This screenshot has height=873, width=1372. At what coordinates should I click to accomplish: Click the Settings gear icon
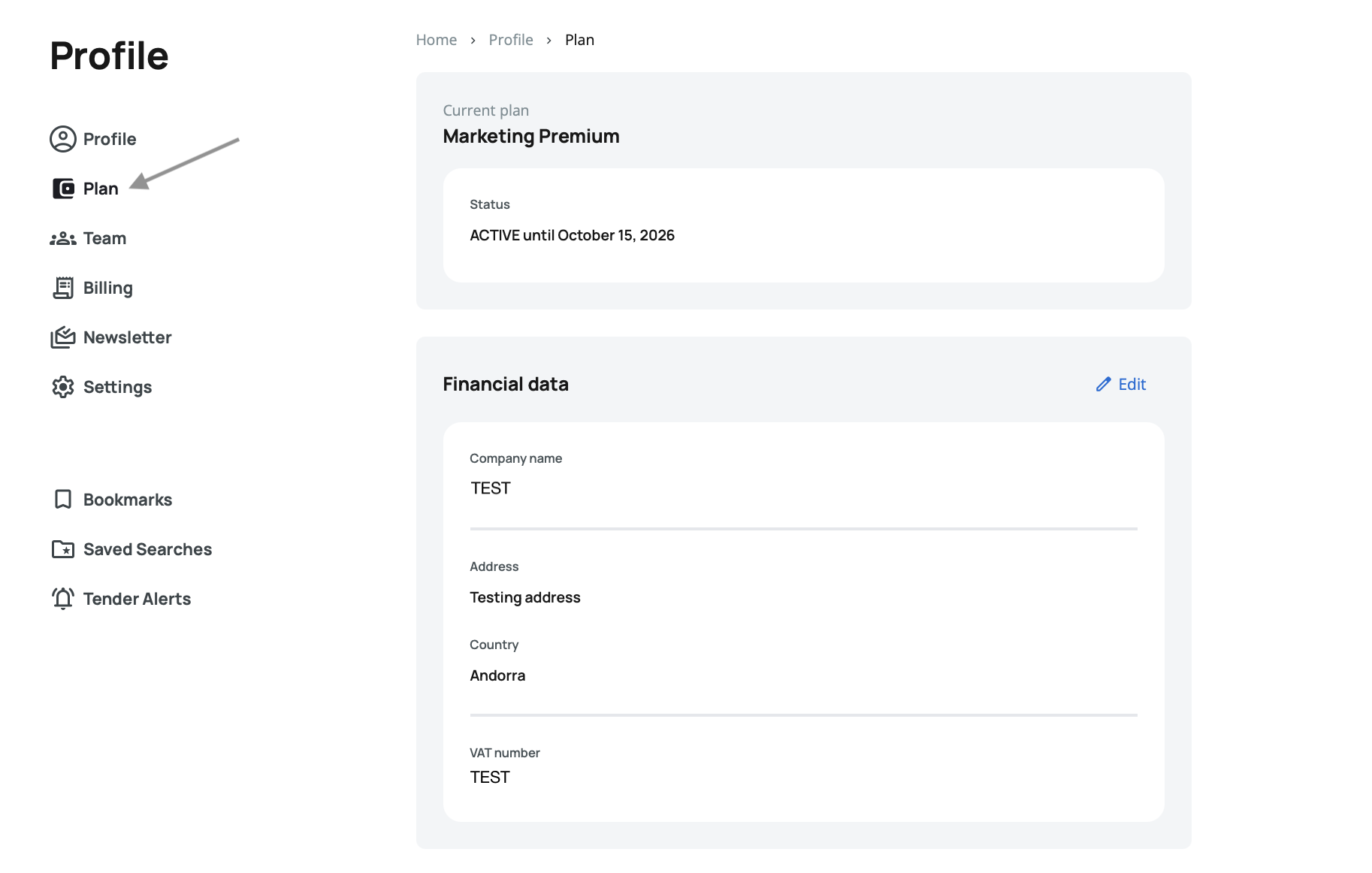[x=63, y=387]
